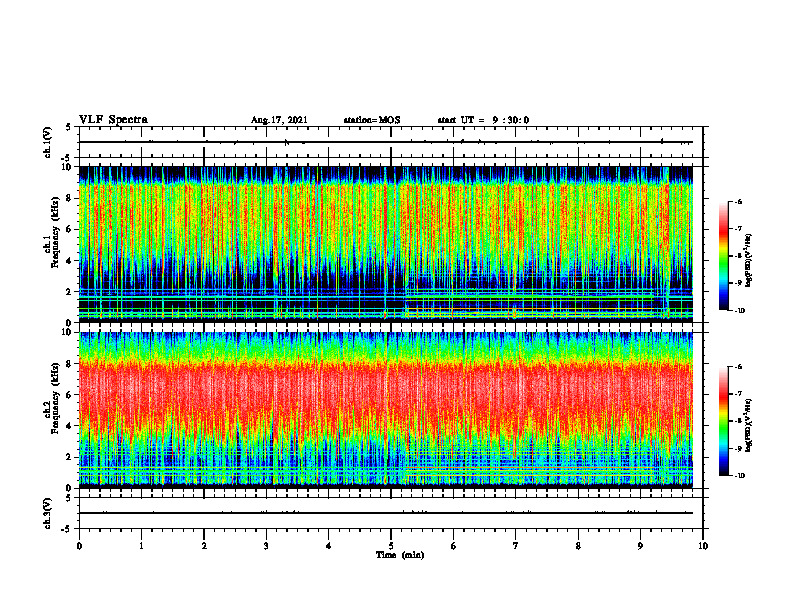792x612 pixels.
Task: Click the ch.1 voltage waveform trace
Action: pyautogui.click(x=386, y=142)
